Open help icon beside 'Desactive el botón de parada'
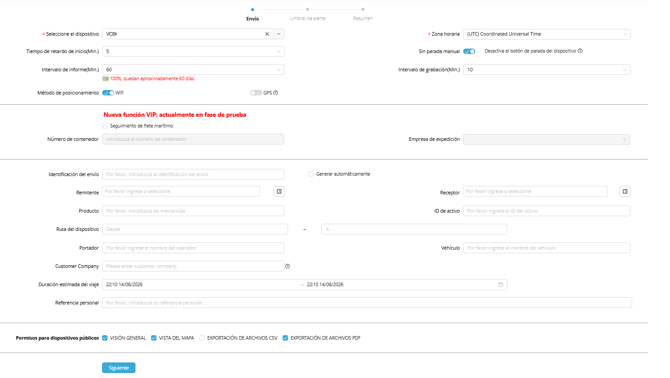670x378 pixels. pos(580,51)
